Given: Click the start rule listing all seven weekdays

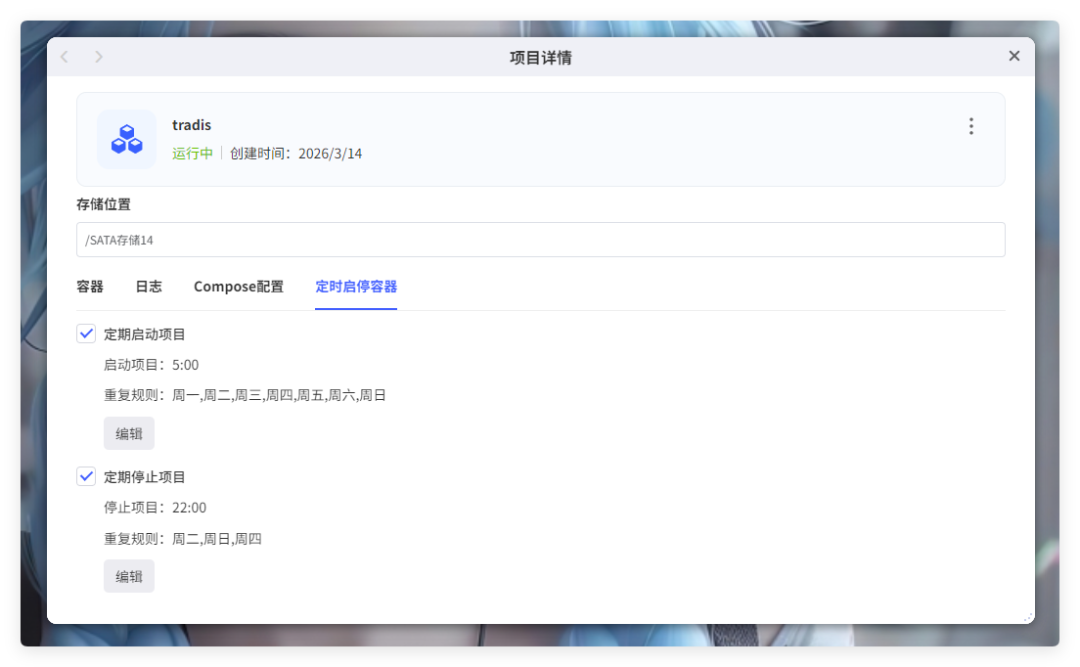Looking at the screenshot, I should pos(245,395).
